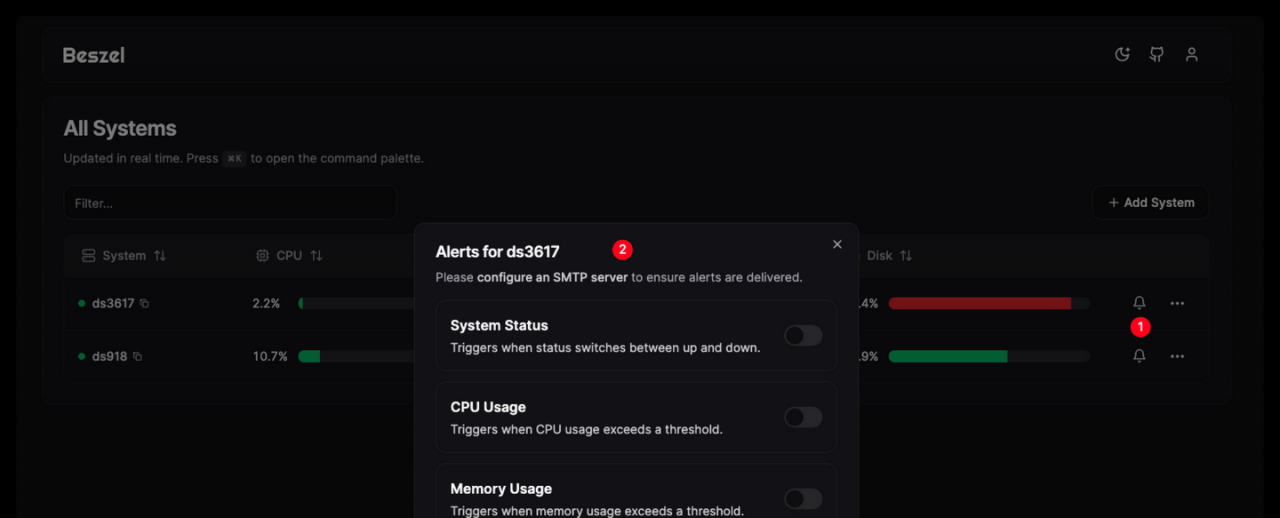
Task: Click the bell icon for ds3617
Action: pos(1139,303)
